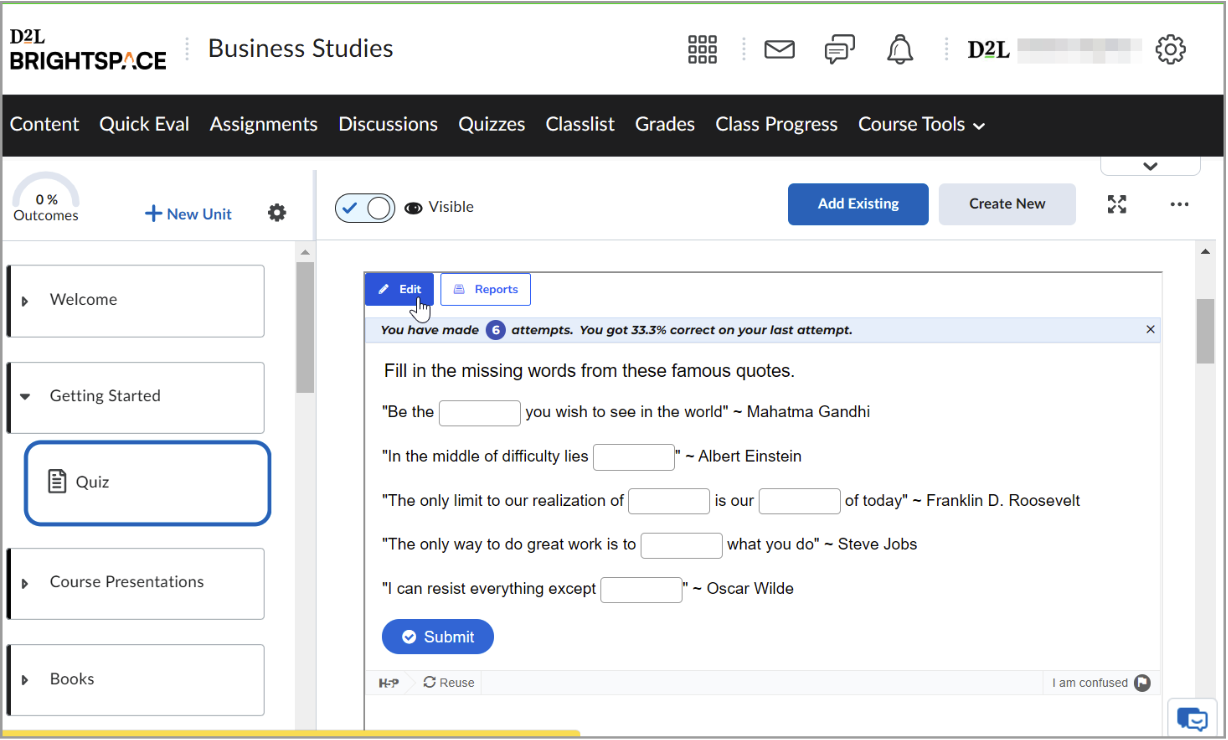This screenshot has width=1228, height=740.
Task: Click the Visible eye indicator
Action: click(x=413, y=207)
